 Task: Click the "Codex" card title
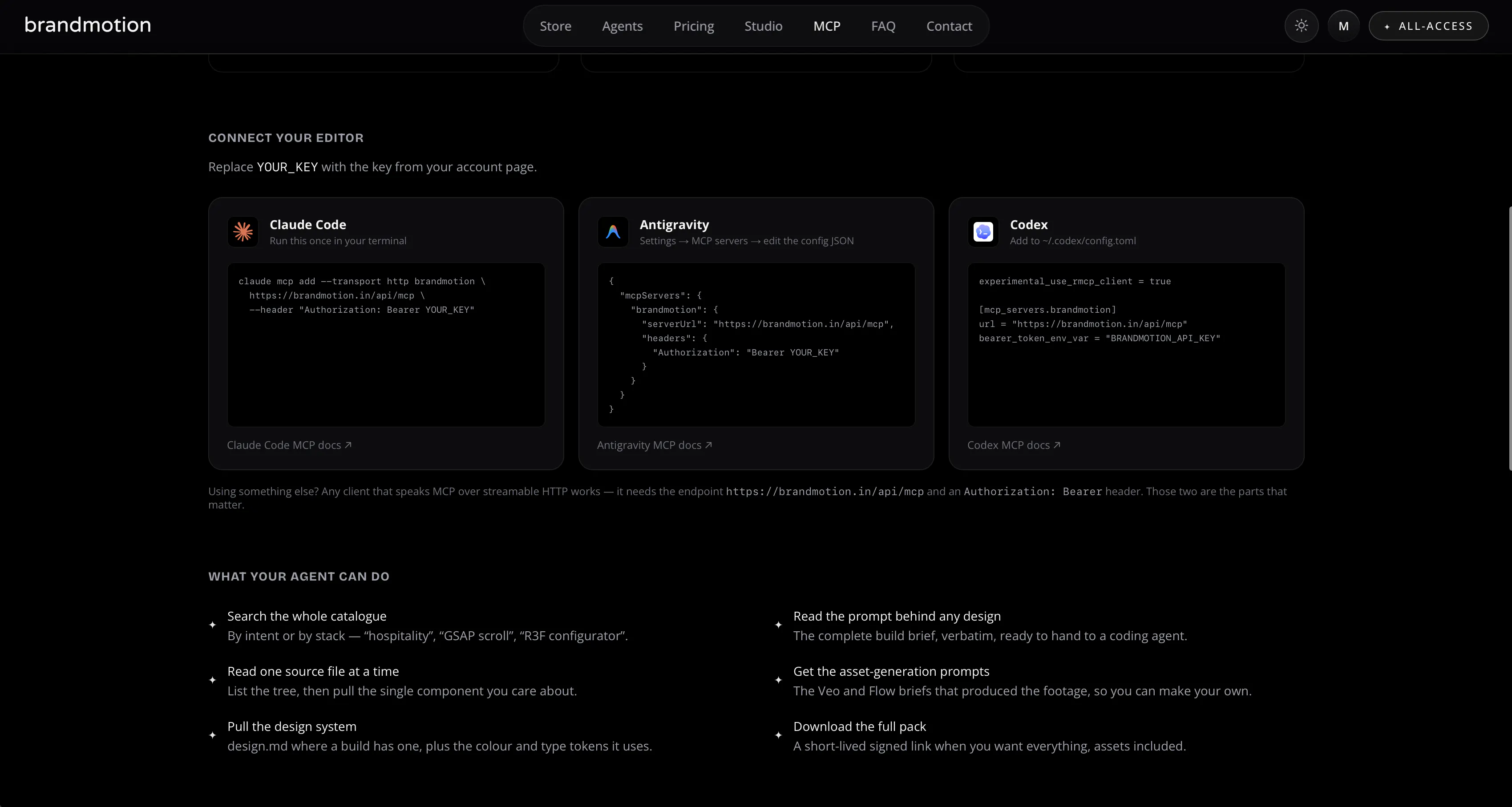[1028, 224]
